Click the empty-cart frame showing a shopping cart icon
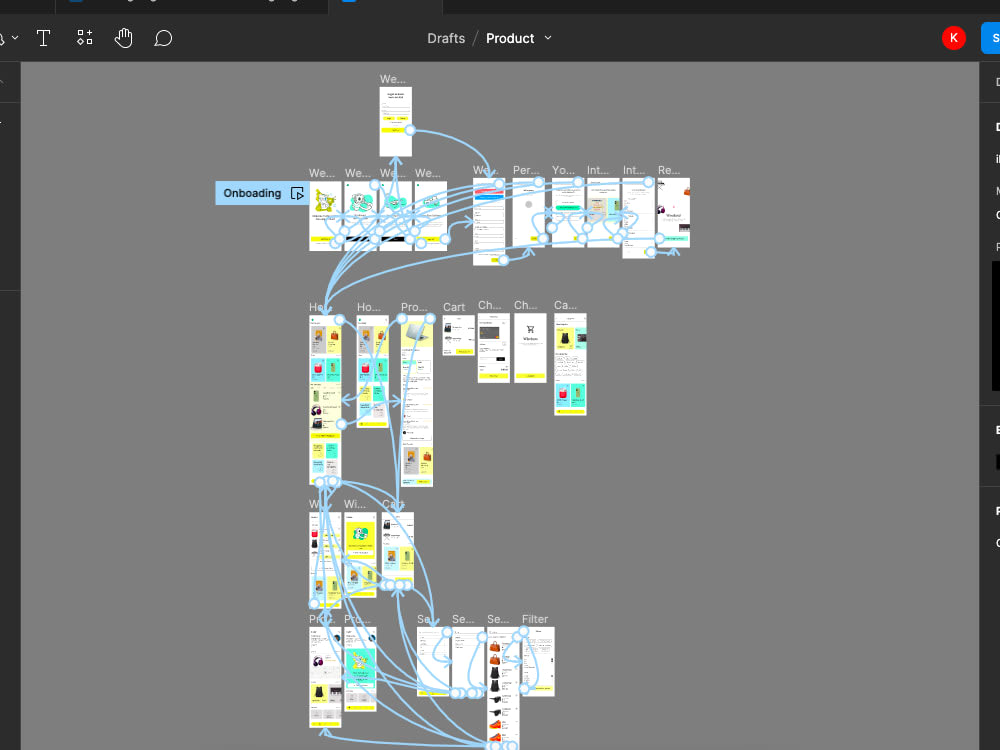This screenshot has width=1000, height=750. tap(530, 348)
